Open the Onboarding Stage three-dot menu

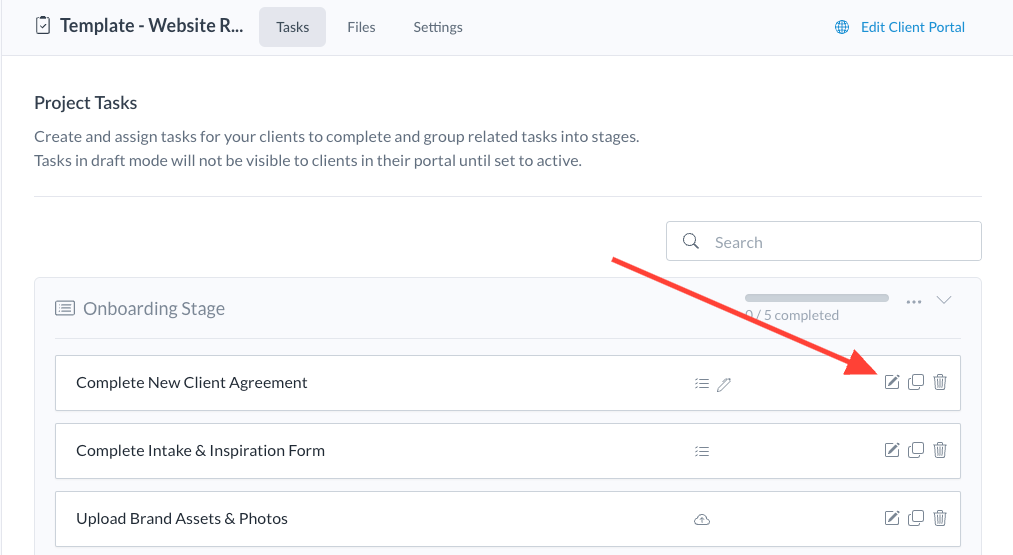pyautogui.click(x=913, y=301)
